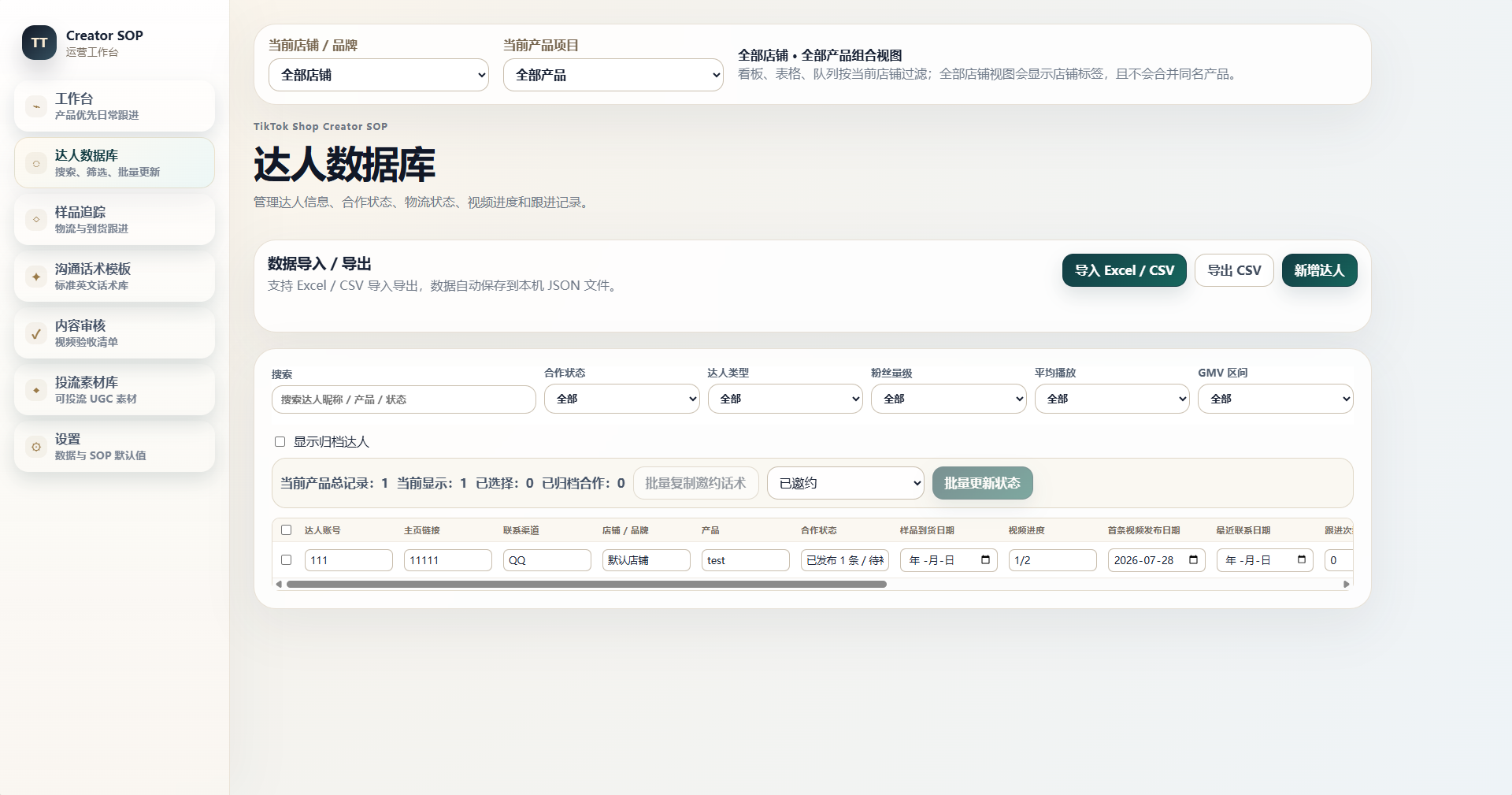Open 内容审核 navigation item
Viewport: 1512px width, 795px height.
point(114,333)
